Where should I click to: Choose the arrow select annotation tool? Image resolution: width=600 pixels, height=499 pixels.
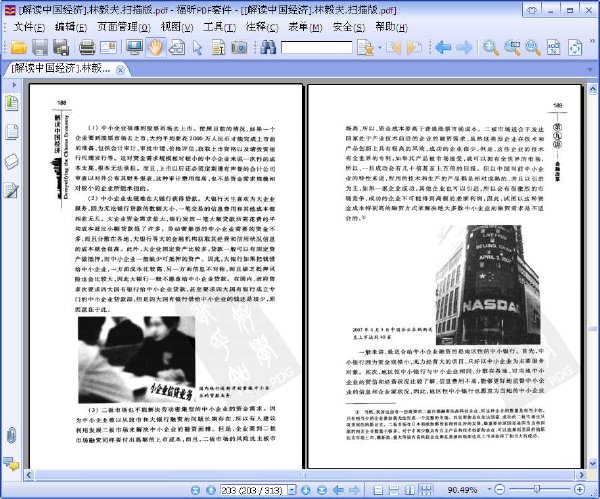197,48
